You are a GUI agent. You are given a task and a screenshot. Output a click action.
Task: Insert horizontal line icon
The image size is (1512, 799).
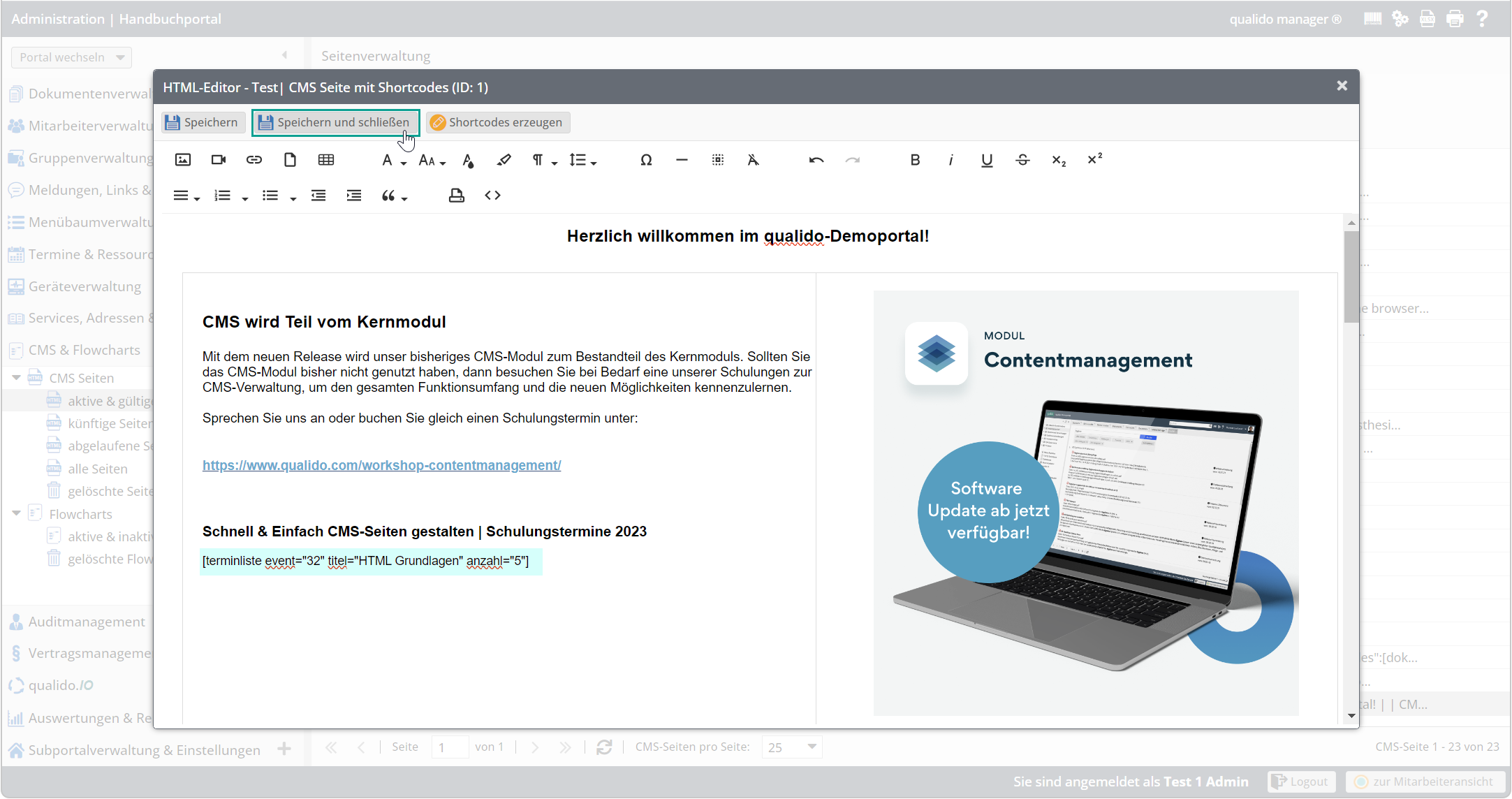click(x=682, y=160)
